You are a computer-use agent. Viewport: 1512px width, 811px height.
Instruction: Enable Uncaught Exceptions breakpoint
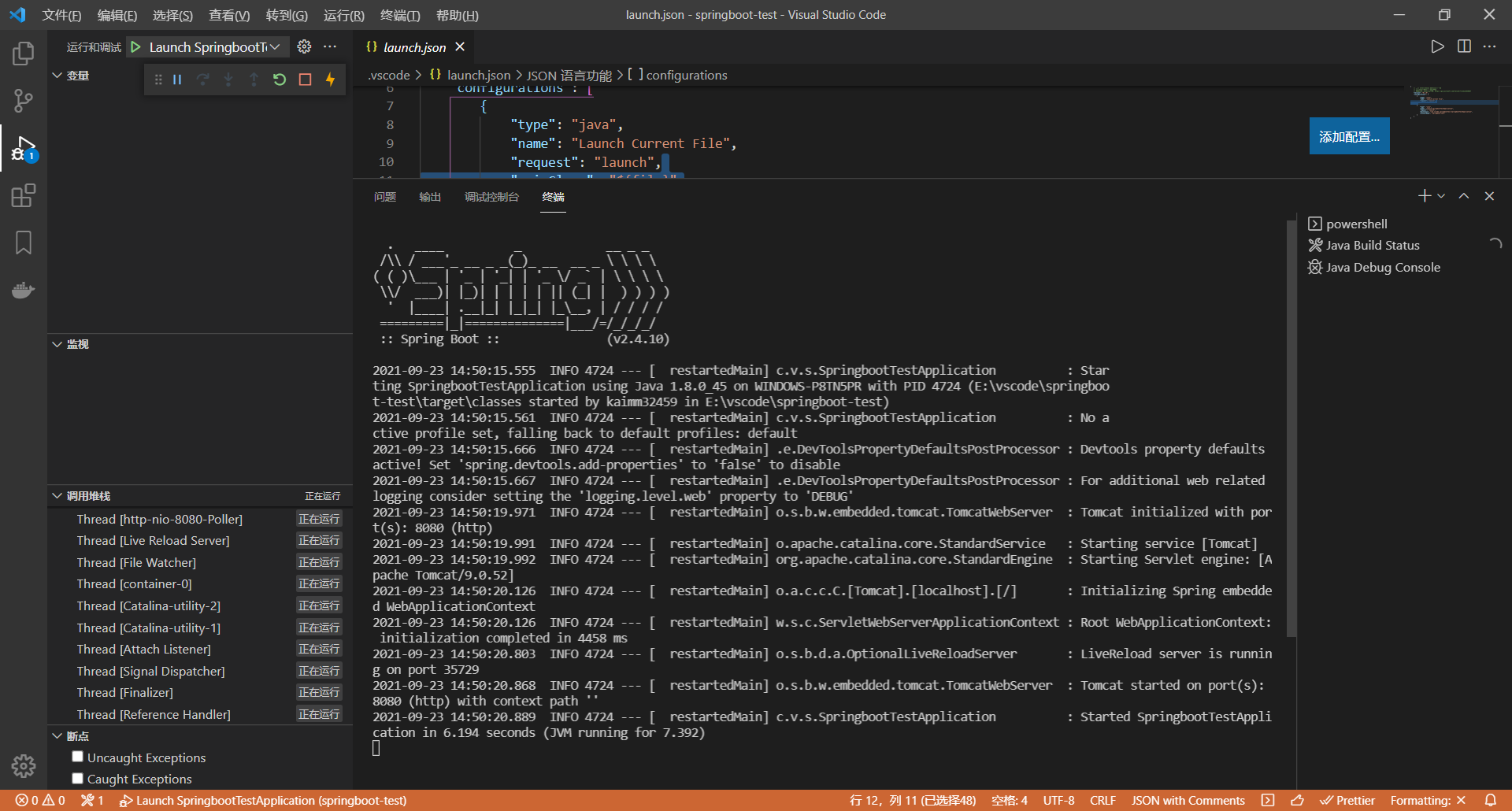click(x=77, y=757)
